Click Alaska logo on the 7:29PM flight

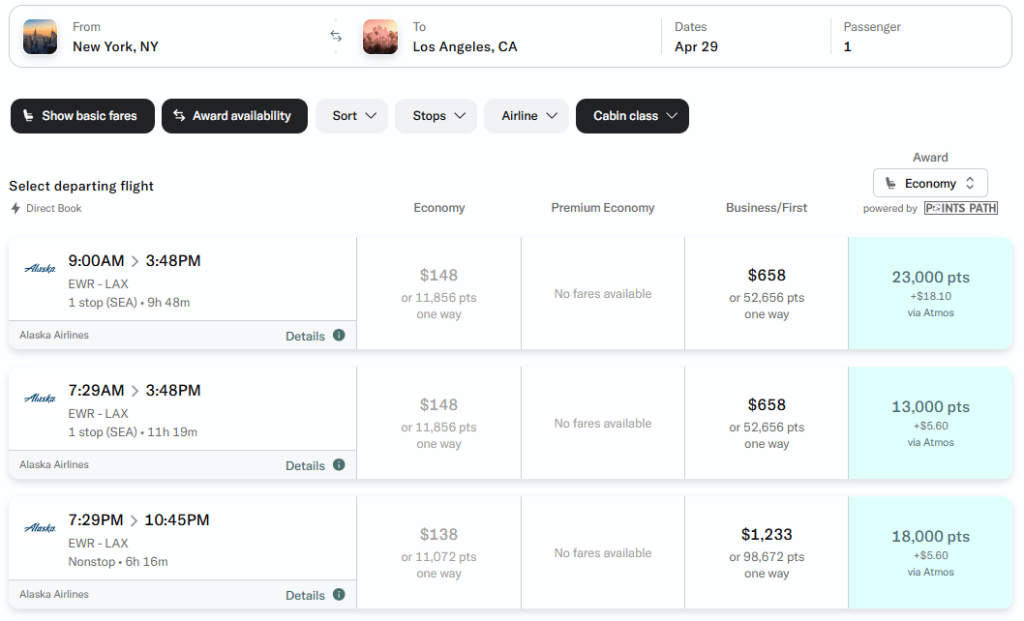click(40, 527)
